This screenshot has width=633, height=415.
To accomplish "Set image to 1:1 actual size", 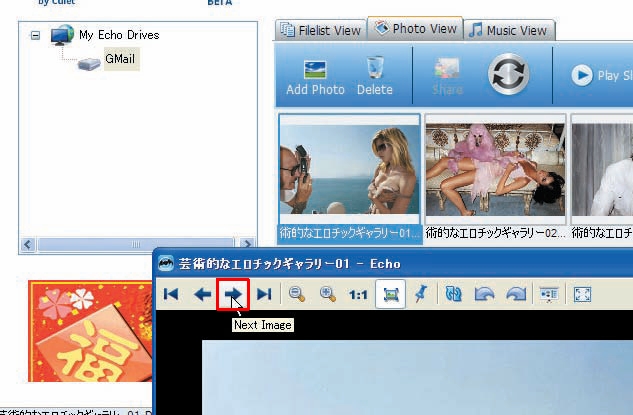I will [x=358, y=295].
